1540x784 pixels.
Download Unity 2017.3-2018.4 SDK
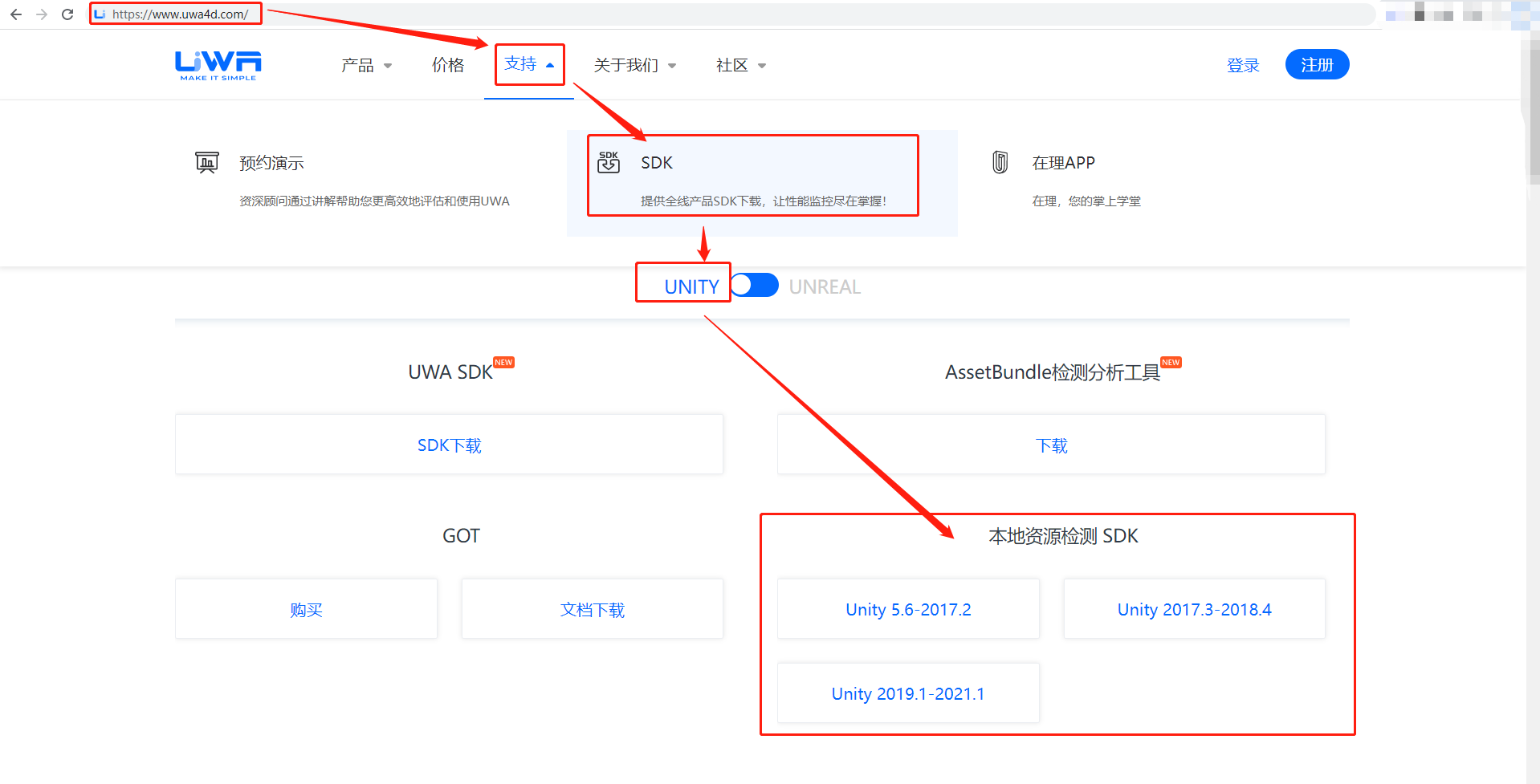pos(1194,609)
